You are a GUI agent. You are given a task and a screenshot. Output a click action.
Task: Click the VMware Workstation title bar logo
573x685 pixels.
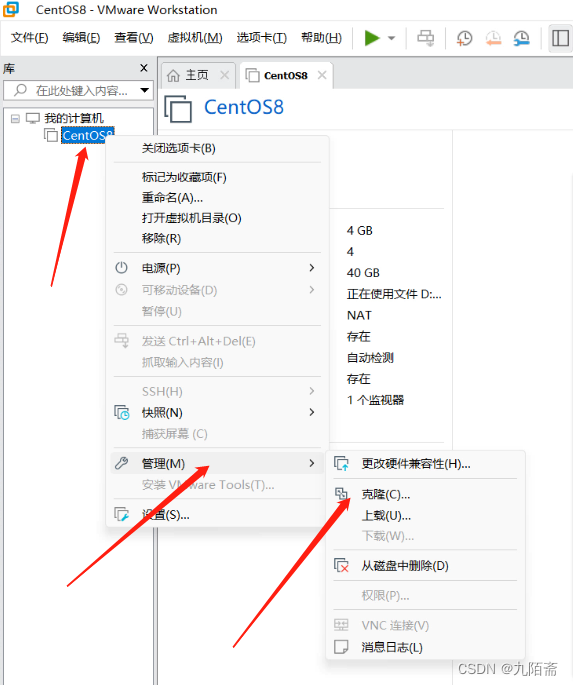10,9
